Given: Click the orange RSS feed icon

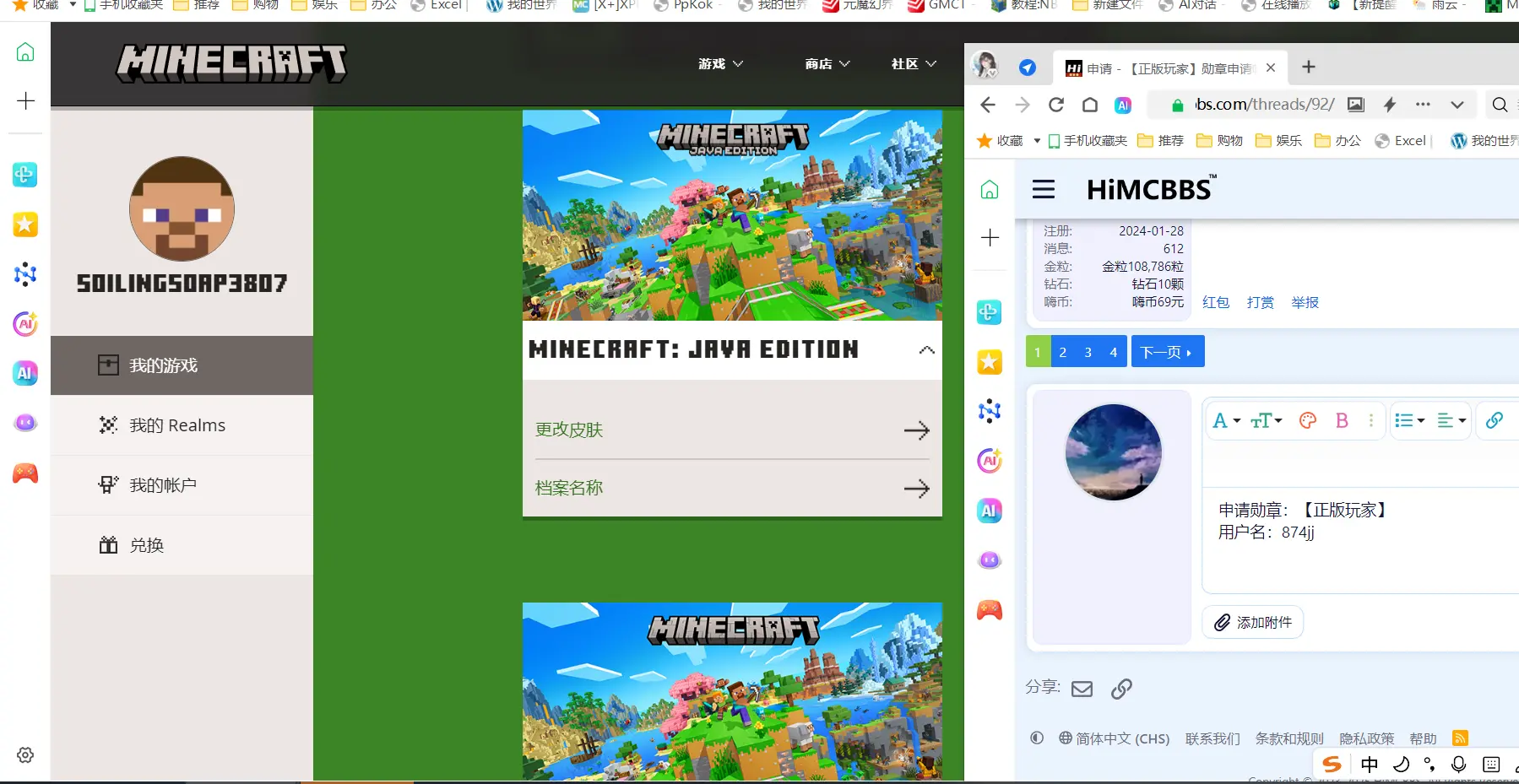Looking at the screenshot, I should (1460, 738).
